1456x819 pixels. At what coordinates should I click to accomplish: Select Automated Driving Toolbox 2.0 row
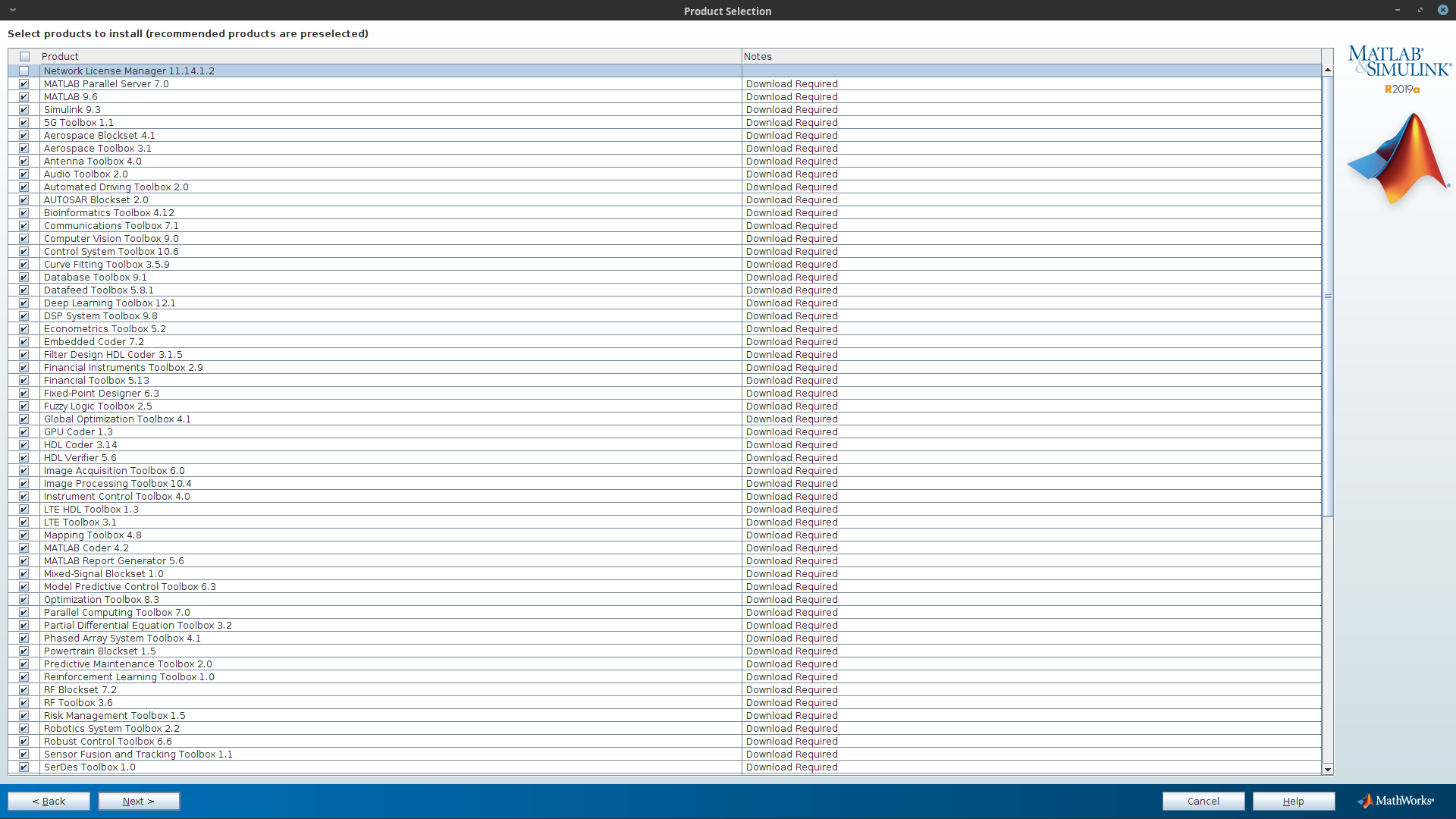coord(664,187)
